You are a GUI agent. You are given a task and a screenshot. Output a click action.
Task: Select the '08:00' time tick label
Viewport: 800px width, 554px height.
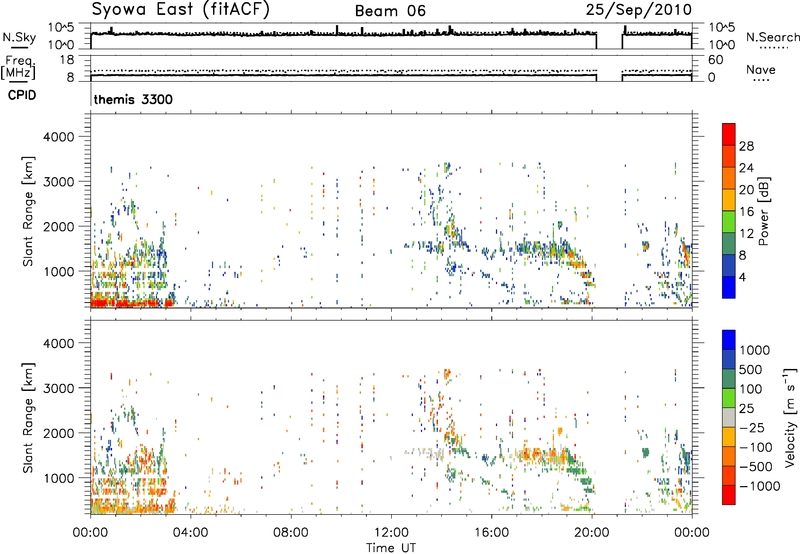click(x=291, y=533)
